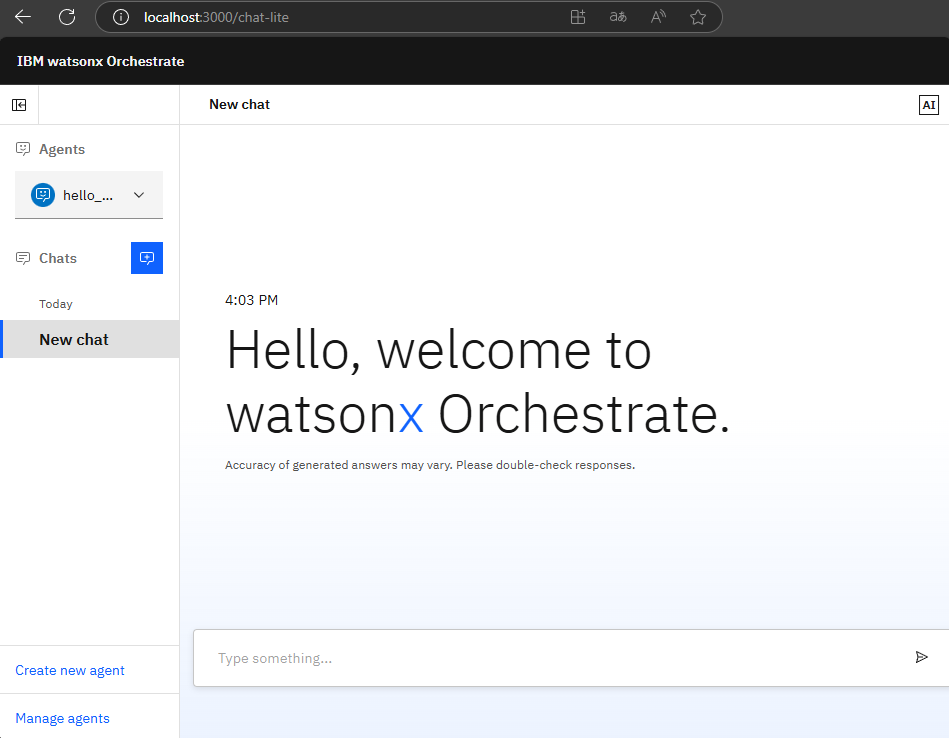Click the New chat page title
The width and height of the screenshot is (949, 738).
240,104
